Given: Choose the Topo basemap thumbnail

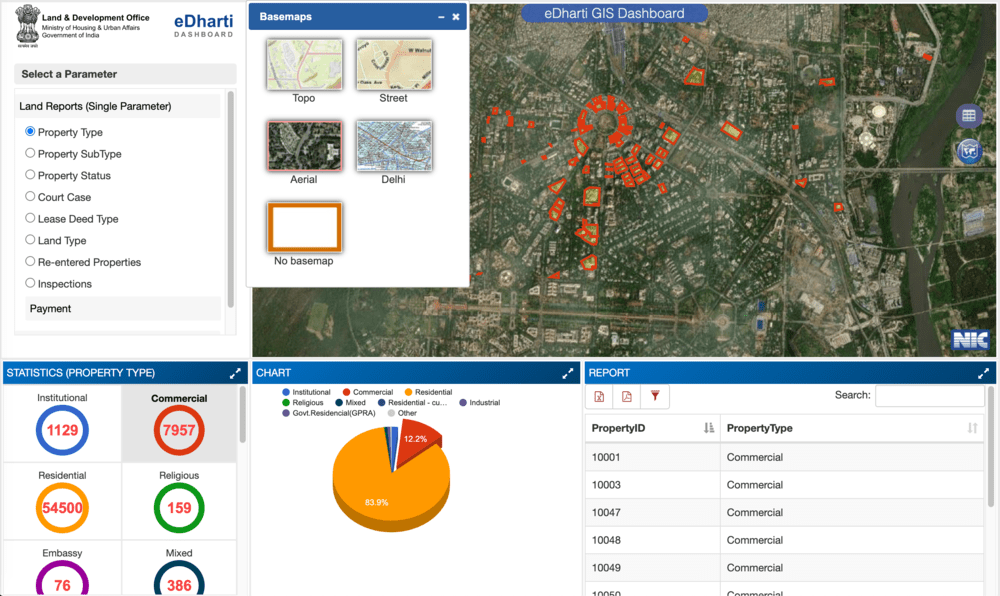Looking at the screenshot, I should pyautogui.click(x=304, y=64).
